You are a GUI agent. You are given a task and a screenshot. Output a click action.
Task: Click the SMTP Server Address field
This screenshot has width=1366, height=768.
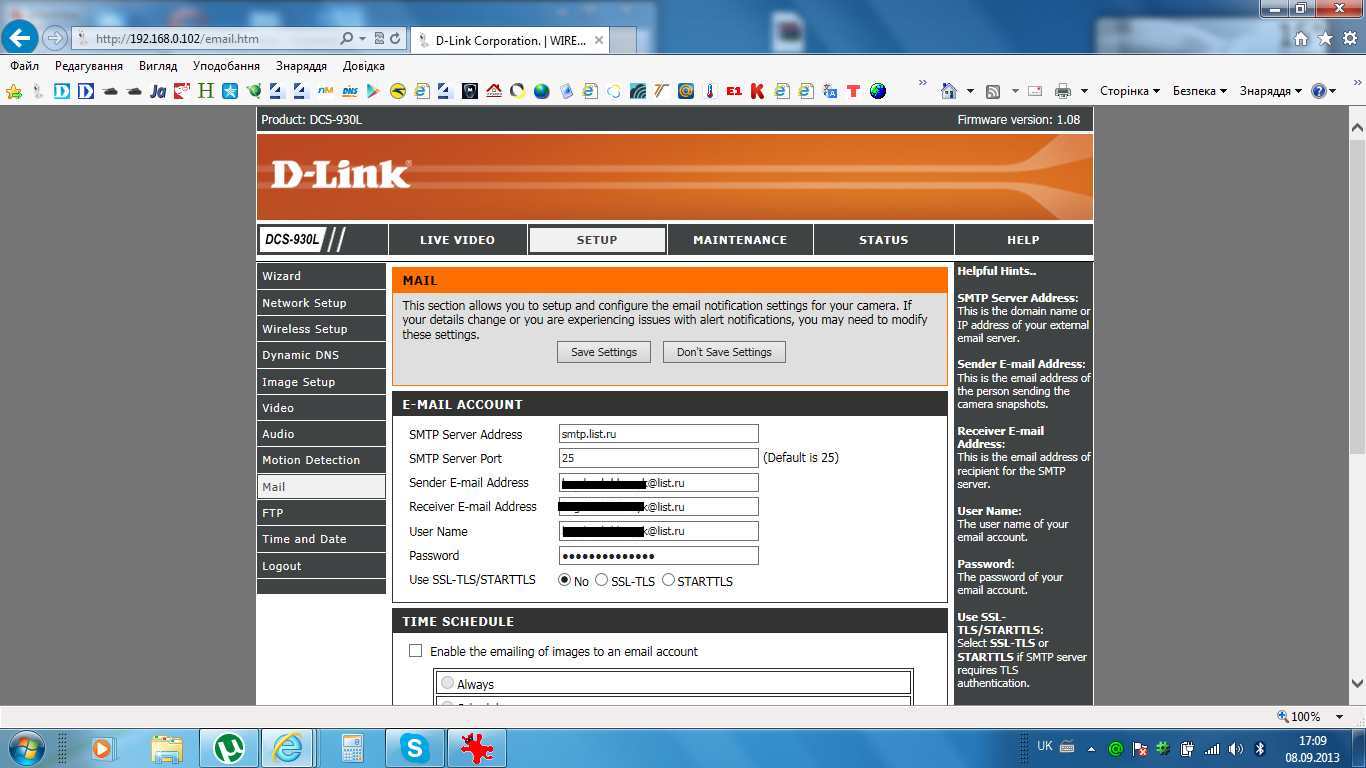(658, 434)
